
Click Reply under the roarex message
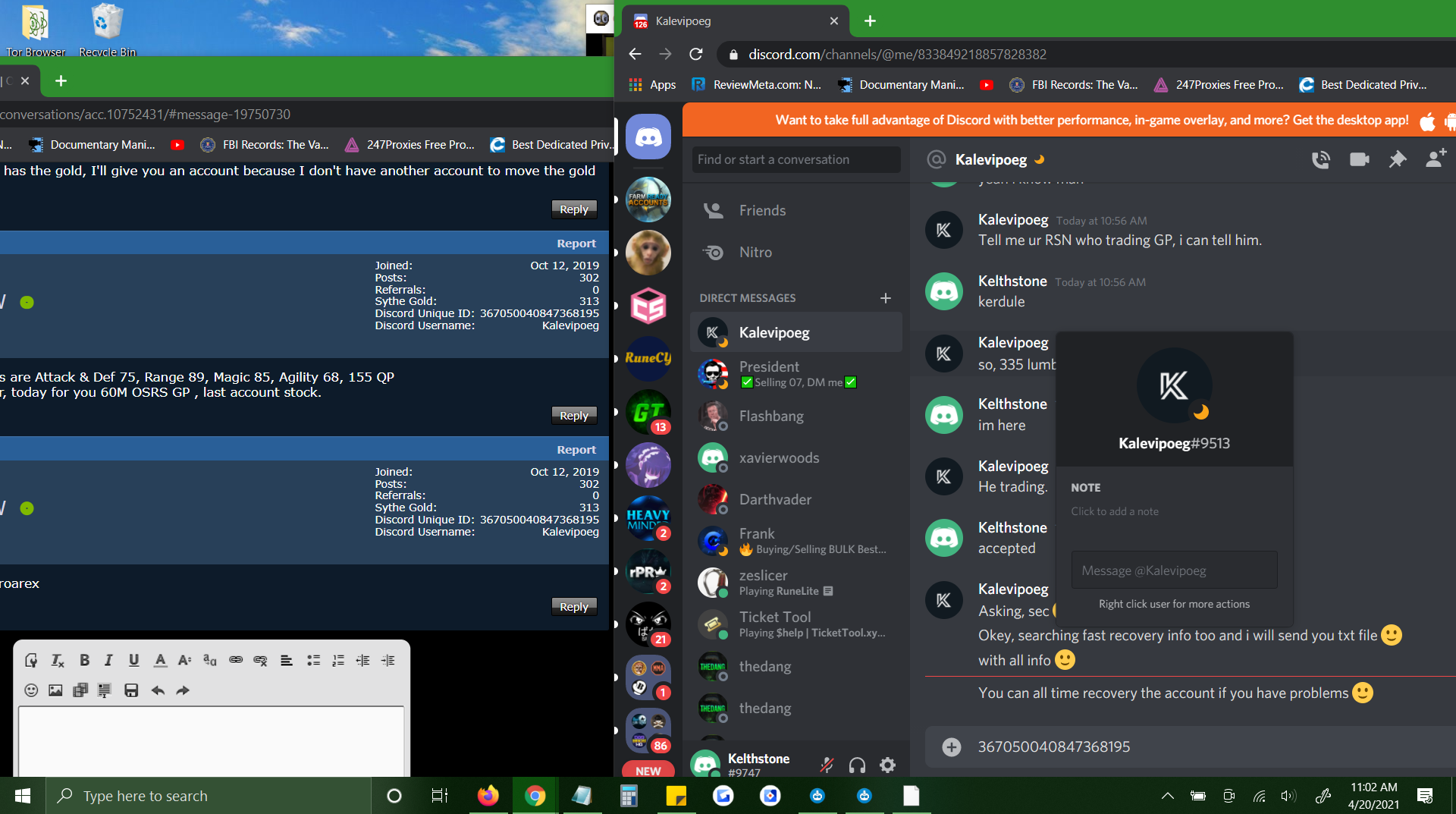[574, 607]
